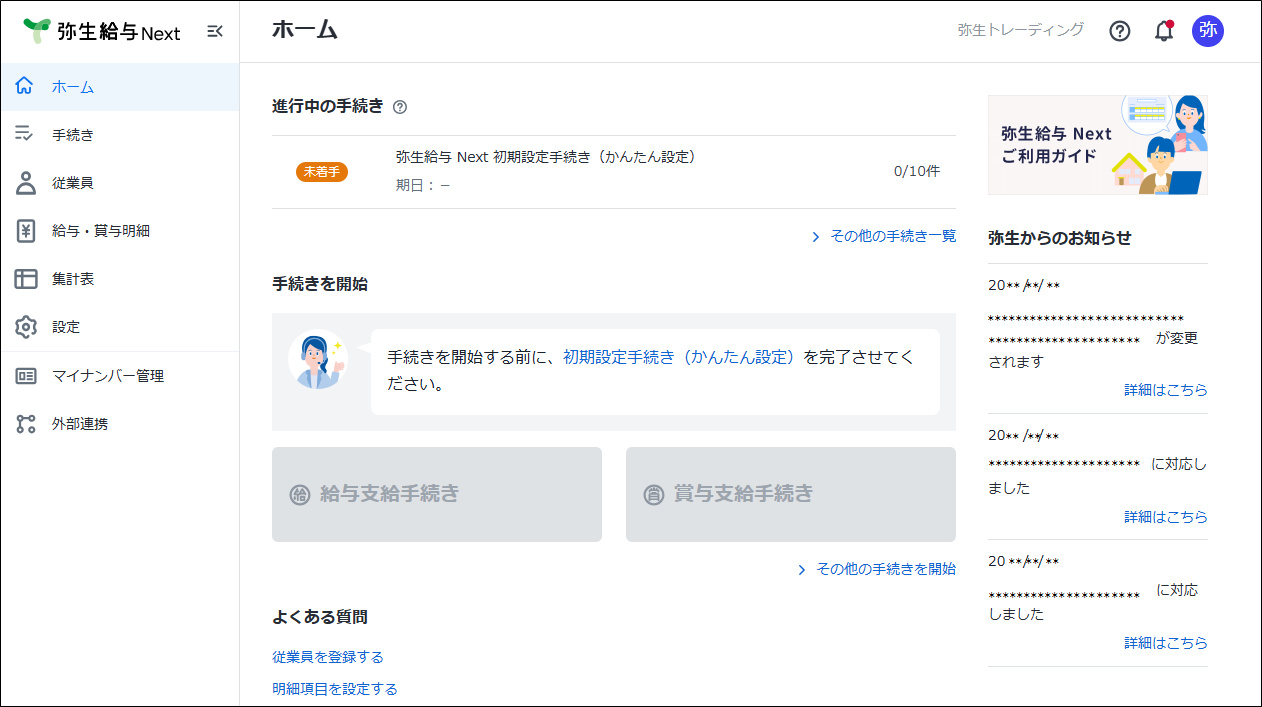Click the 給 icon on the 給与支給手続き button
The width and height of the screenshot is (1262, 707).
[x=300, y=494]
